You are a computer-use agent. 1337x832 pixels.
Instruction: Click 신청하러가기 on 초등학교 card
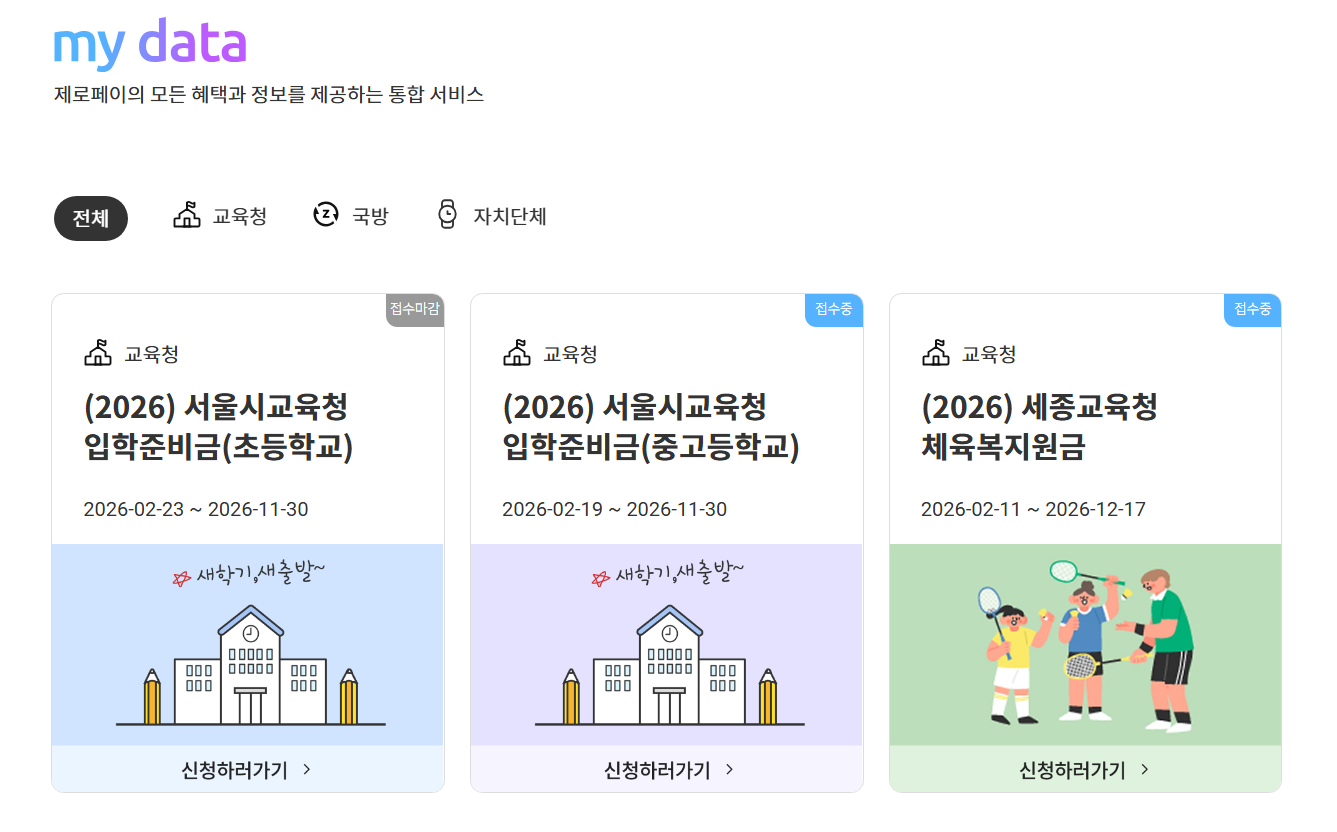[248, 770]
